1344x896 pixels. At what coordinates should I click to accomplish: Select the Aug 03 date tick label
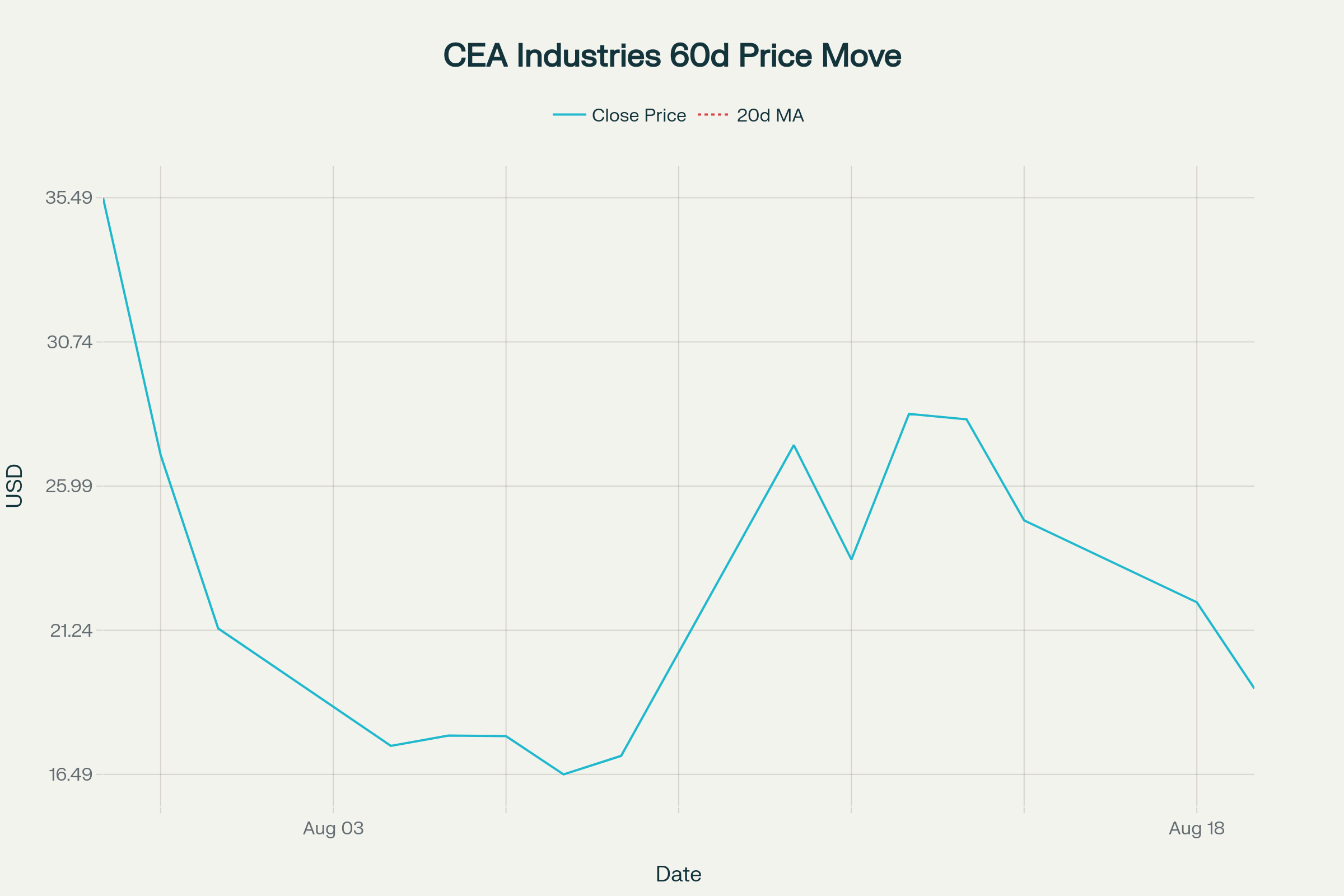tap(333, 829)
